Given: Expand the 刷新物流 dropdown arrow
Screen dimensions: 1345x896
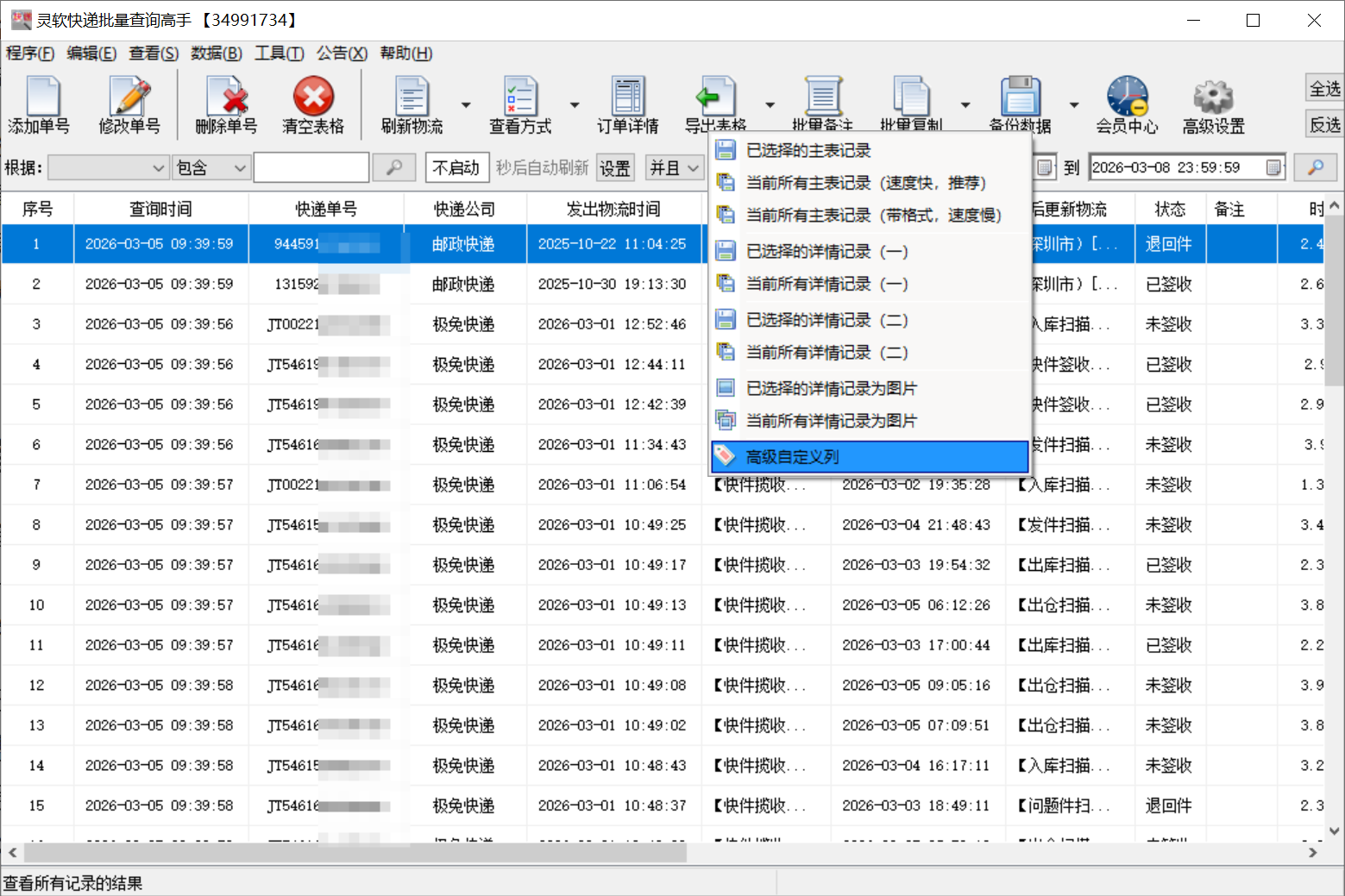Looking at the screenshot, I should 466,105.
